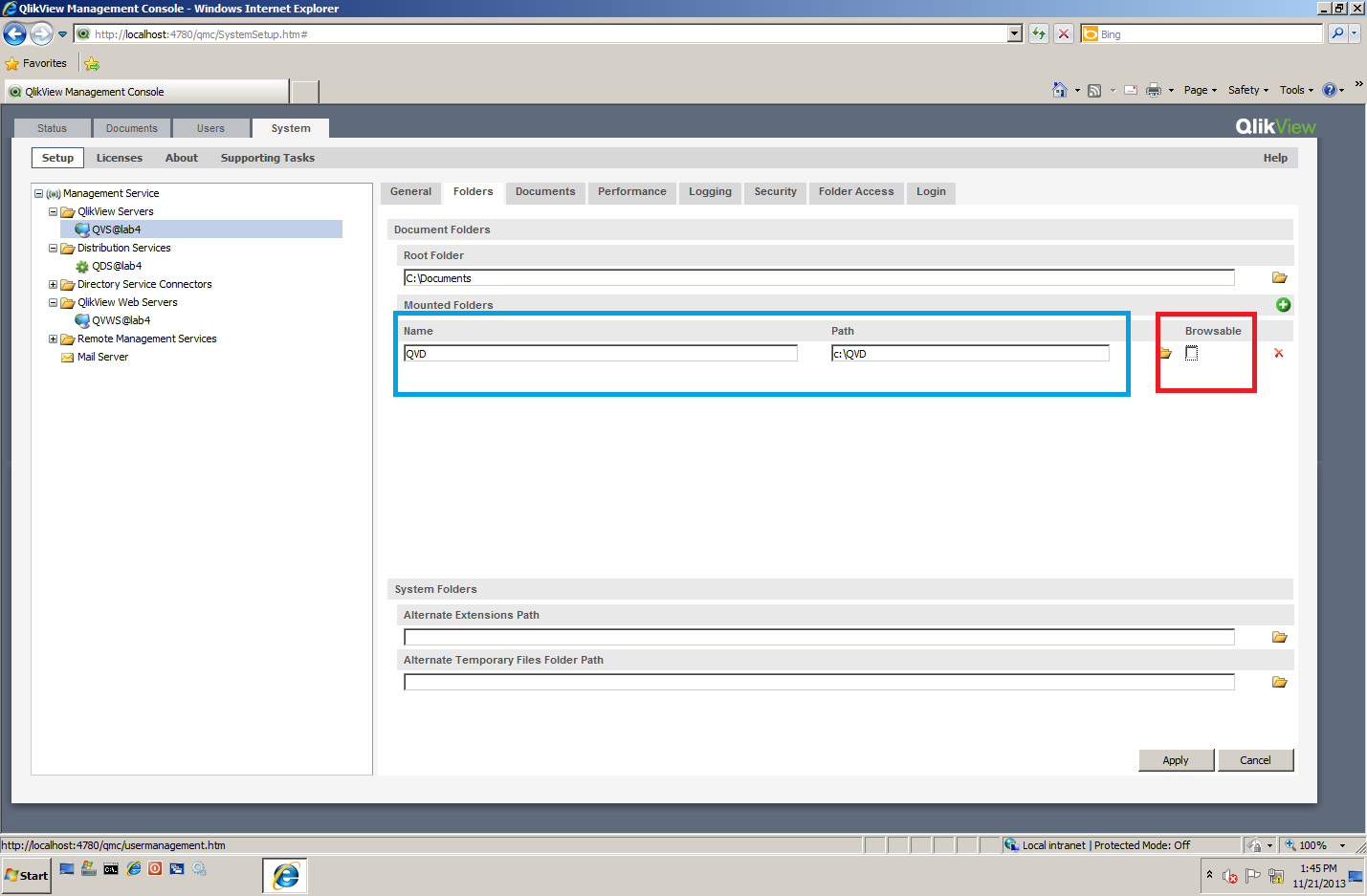
Task: Click the Favorites button
Action: [x=36, y=64]
